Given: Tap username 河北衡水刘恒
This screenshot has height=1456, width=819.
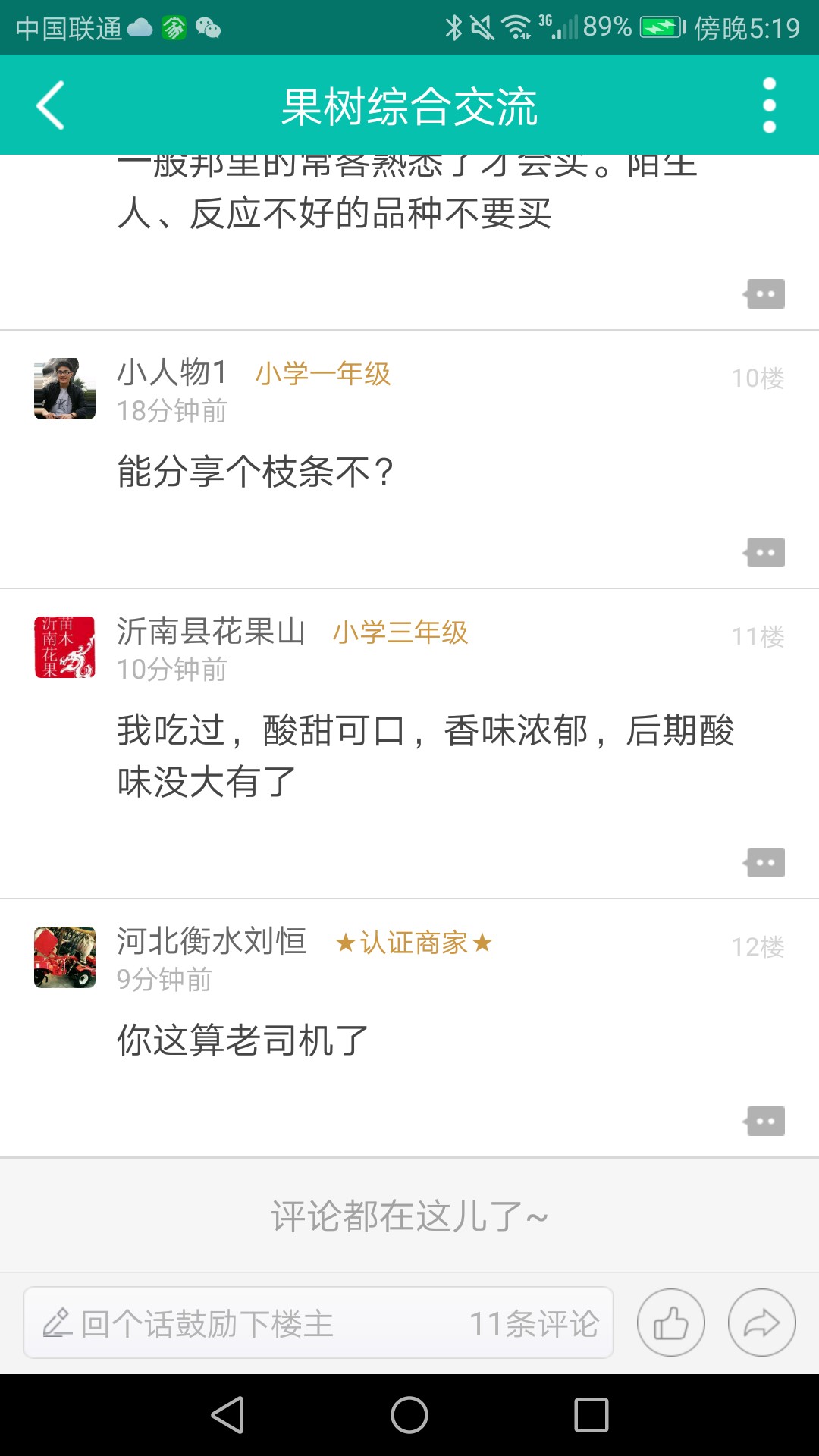Looking at the screenshot, I should click(211, 942).
